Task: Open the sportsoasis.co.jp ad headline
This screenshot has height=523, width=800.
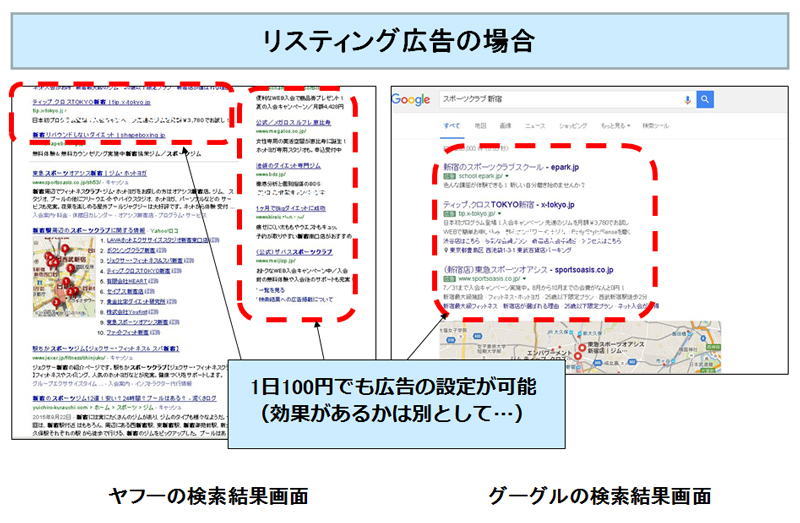Action: (528, 269)
